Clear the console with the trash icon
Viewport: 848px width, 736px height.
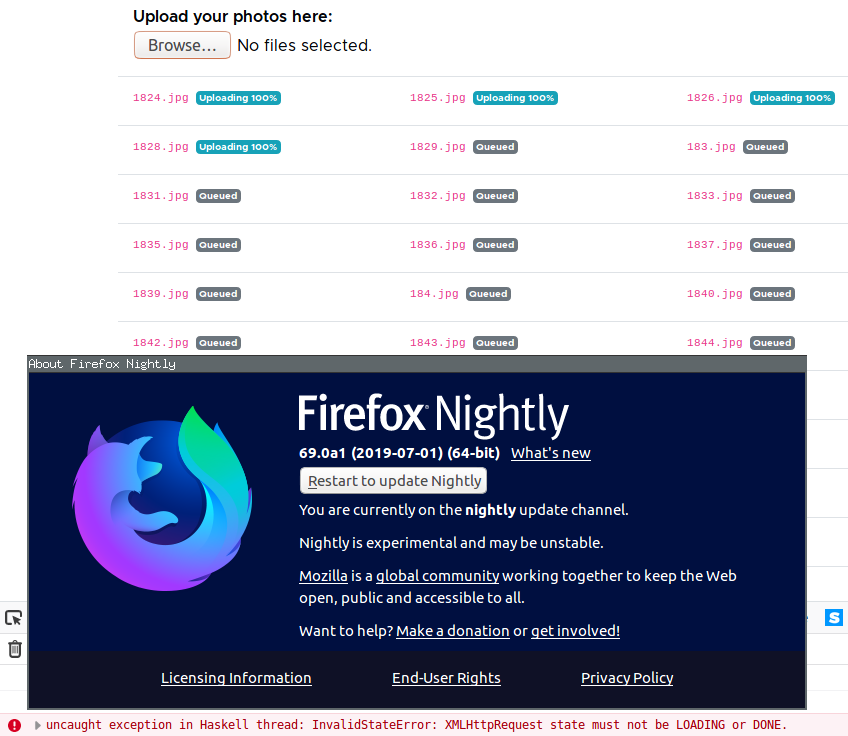click(15, 649)
